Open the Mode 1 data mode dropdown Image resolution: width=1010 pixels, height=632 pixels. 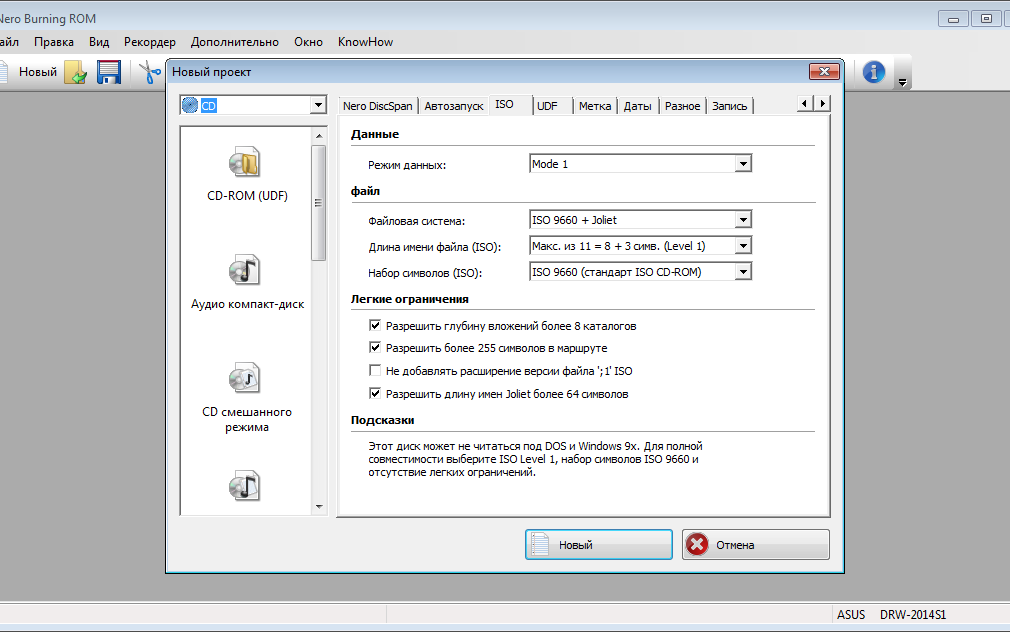click(743, 164)
